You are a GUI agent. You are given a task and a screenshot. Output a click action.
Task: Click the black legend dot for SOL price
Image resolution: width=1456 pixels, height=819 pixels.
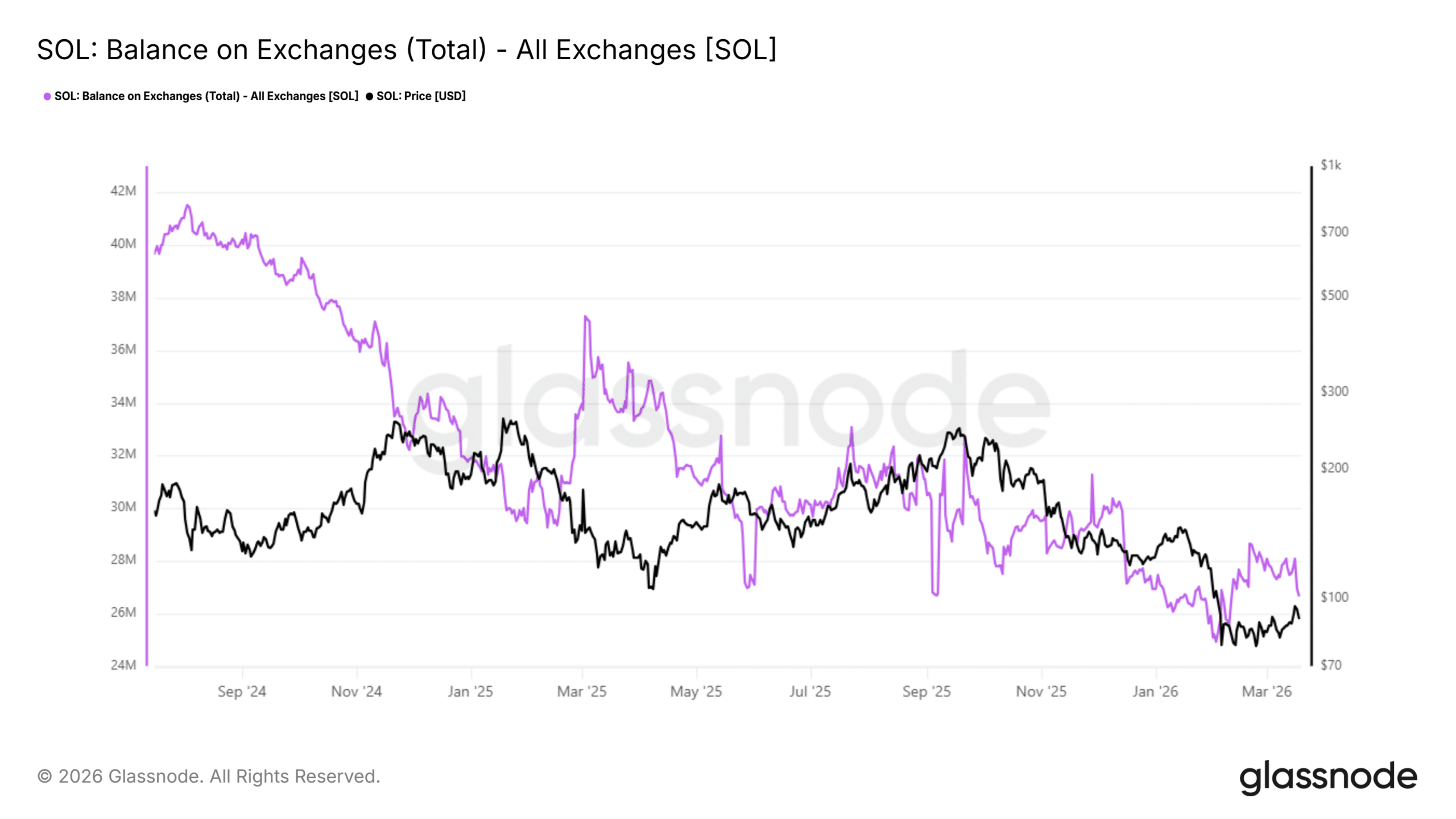tap(370, 97)
